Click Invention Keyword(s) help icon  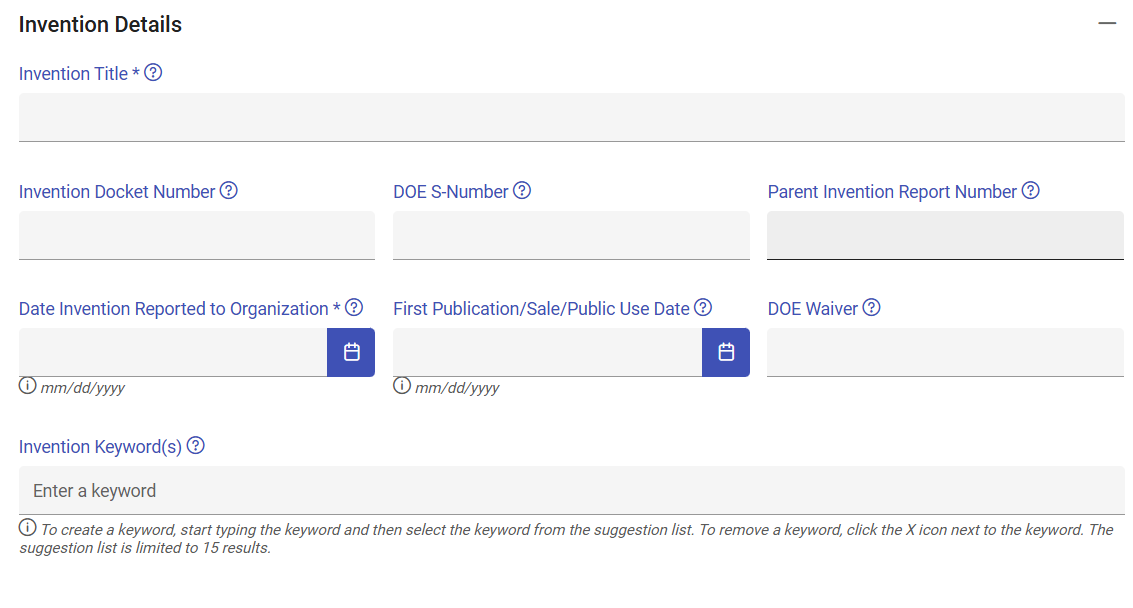195,446
